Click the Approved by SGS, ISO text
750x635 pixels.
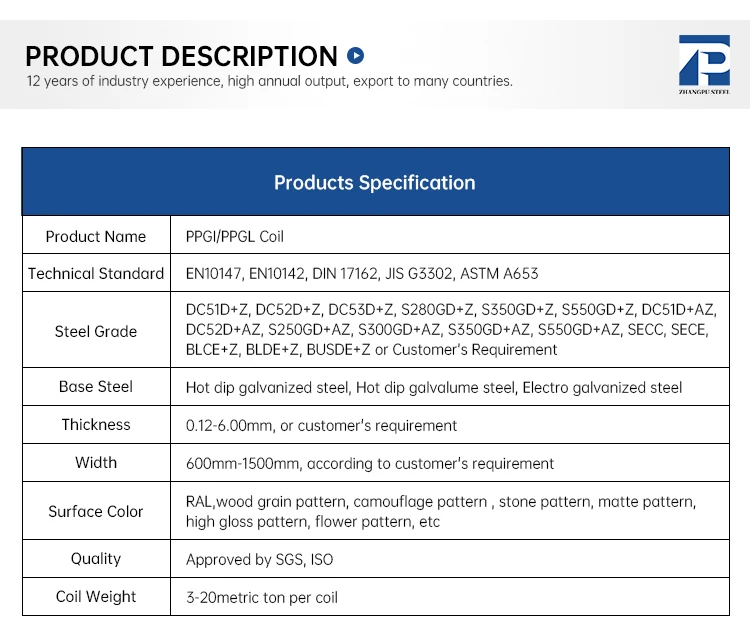point(259,559)
